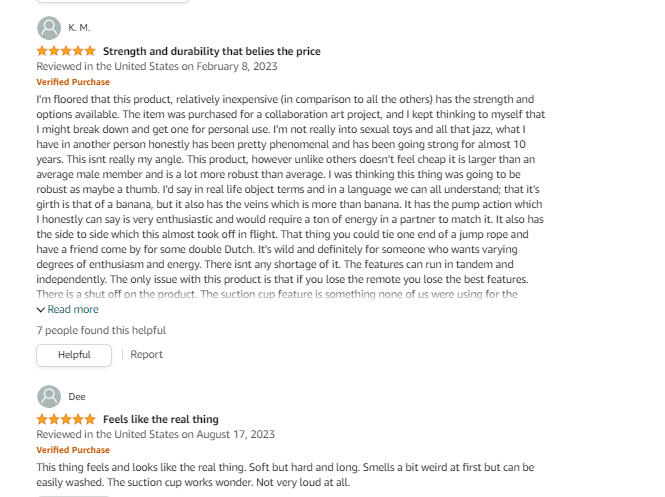Open the 'Strength and durability' review title
The height and width of the screenshot is (497, 665).
212,51
